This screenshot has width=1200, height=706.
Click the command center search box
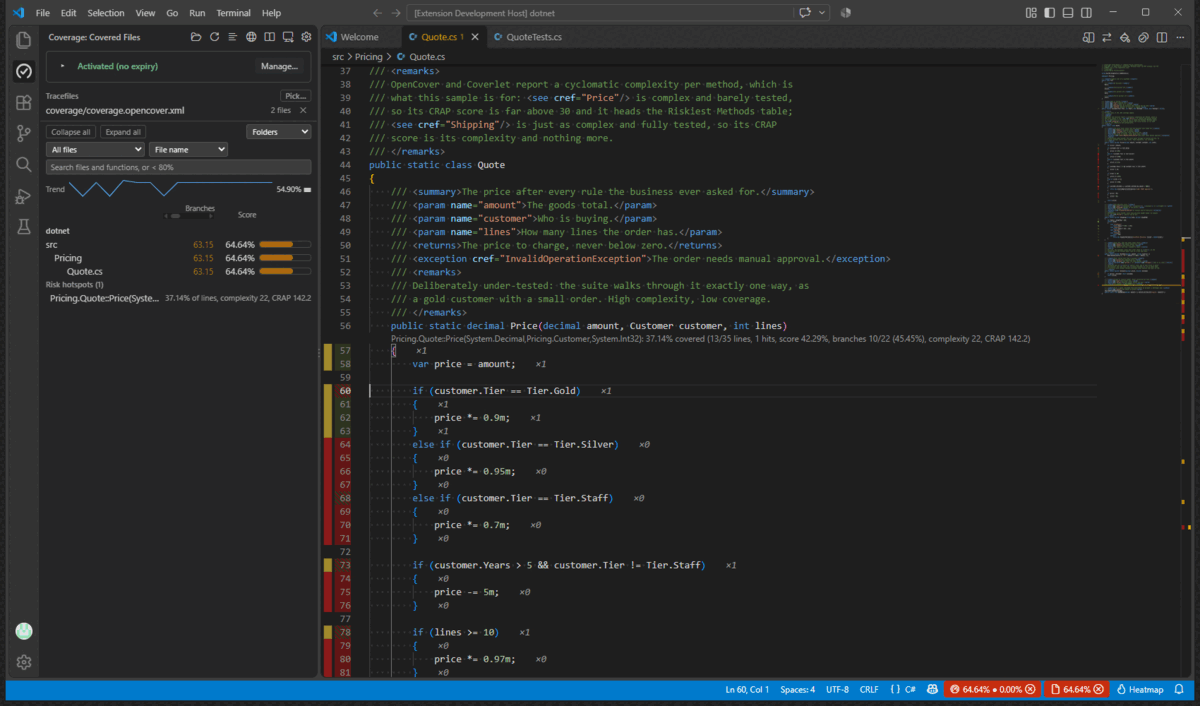pos(601,13)
